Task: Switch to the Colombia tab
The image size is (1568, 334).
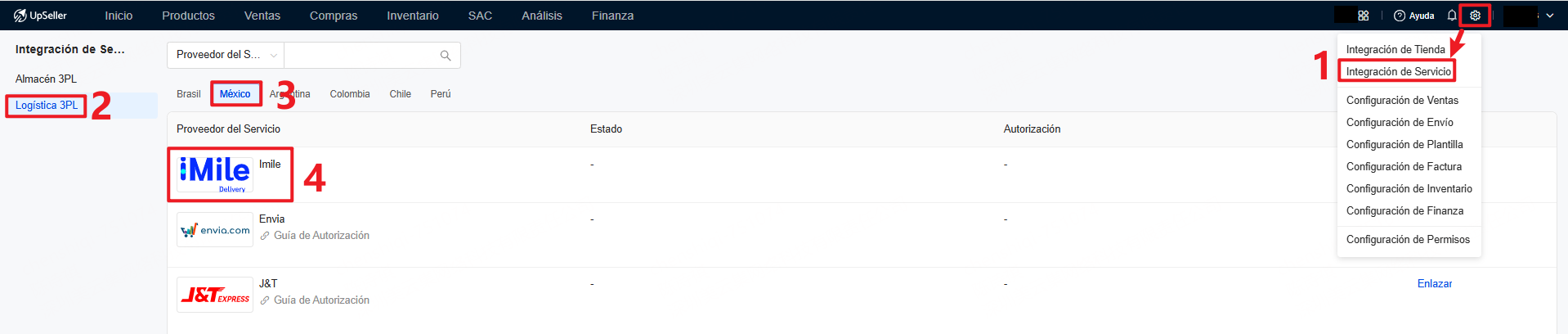Action: 350,94
